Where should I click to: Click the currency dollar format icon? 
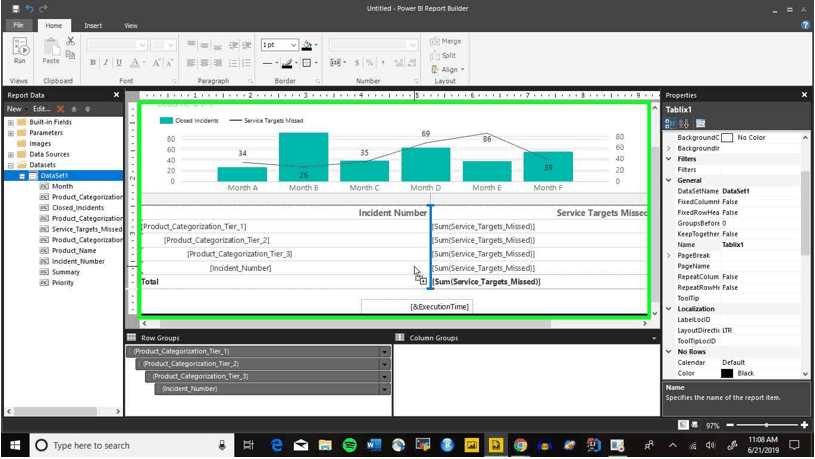(357, 63)
